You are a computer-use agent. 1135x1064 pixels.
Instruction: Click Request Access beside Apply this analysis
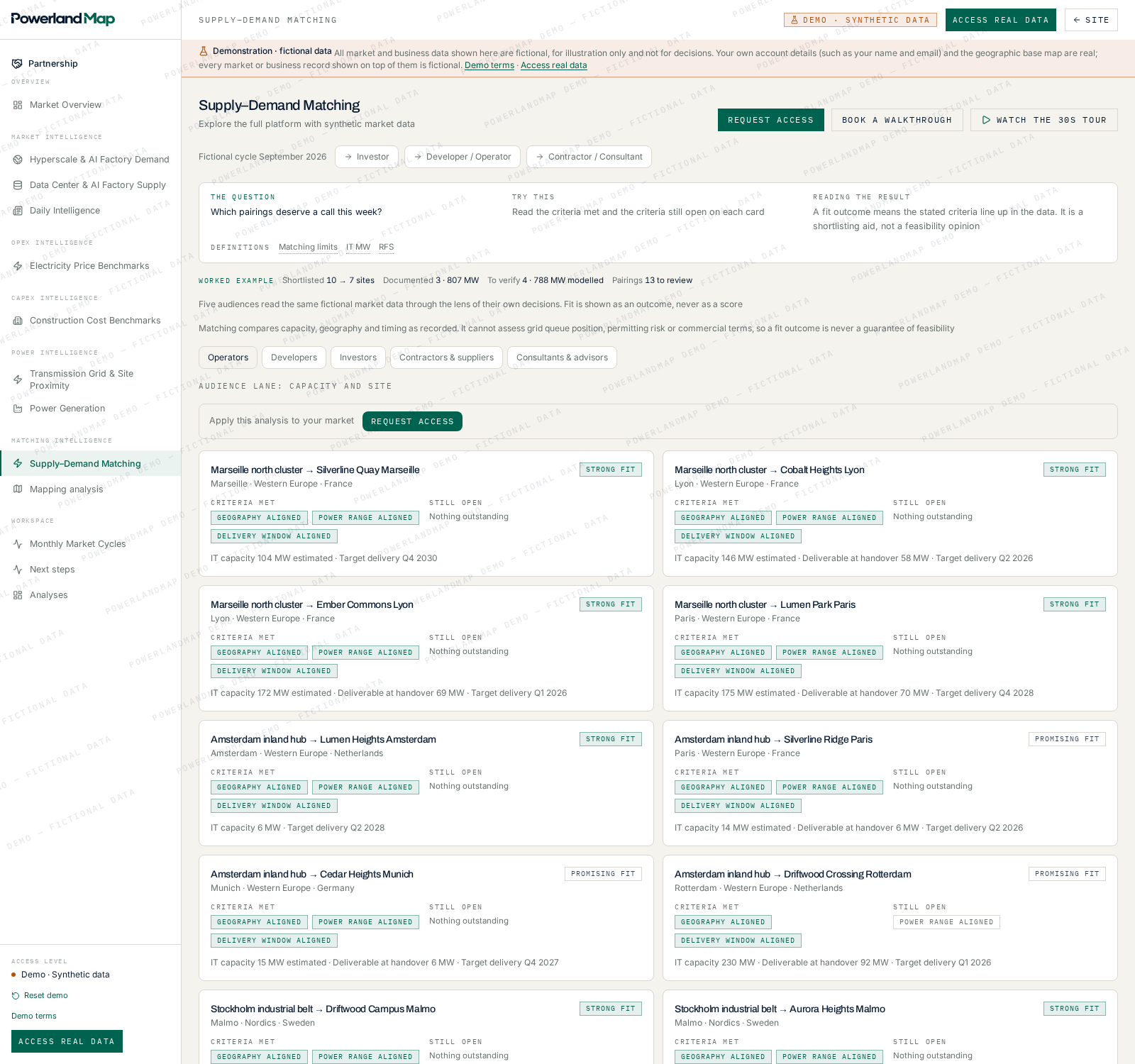click(412, 421)
